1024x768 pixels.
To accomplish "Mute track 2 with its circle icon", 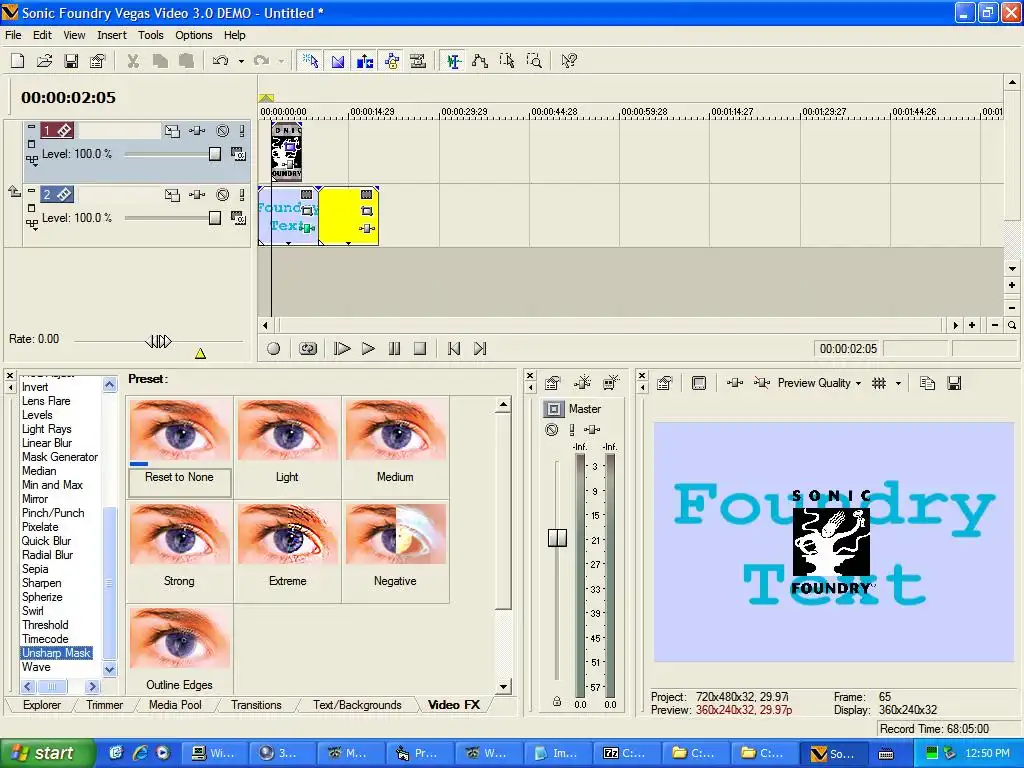I will pos(223,195).
